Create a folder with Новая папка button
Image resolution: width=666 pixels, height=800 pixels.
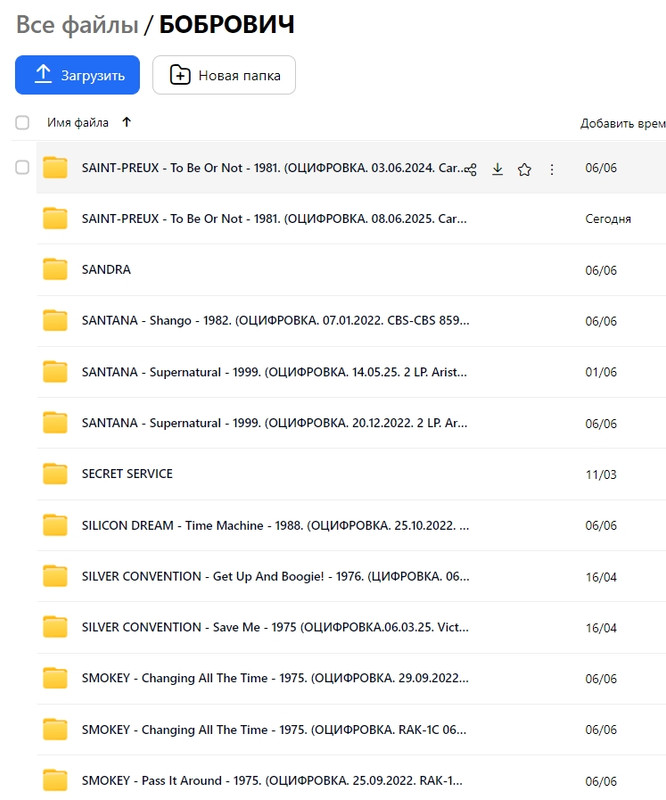pyautogui.click(x=224, y=75)
